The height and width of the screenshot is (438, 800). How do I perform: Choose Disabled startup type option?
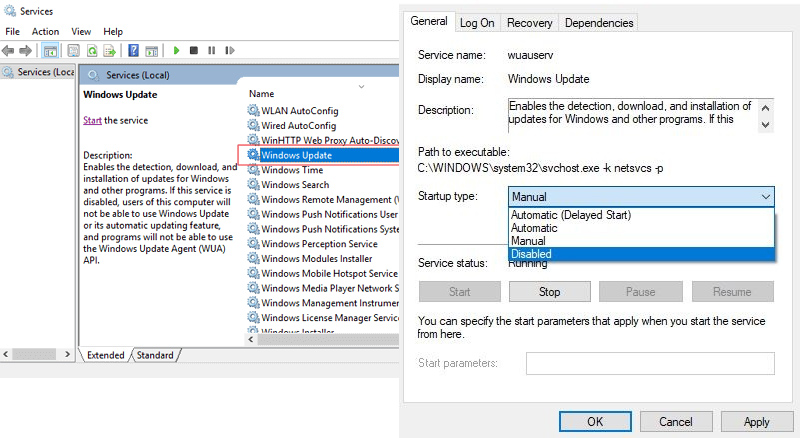point(641,254)
